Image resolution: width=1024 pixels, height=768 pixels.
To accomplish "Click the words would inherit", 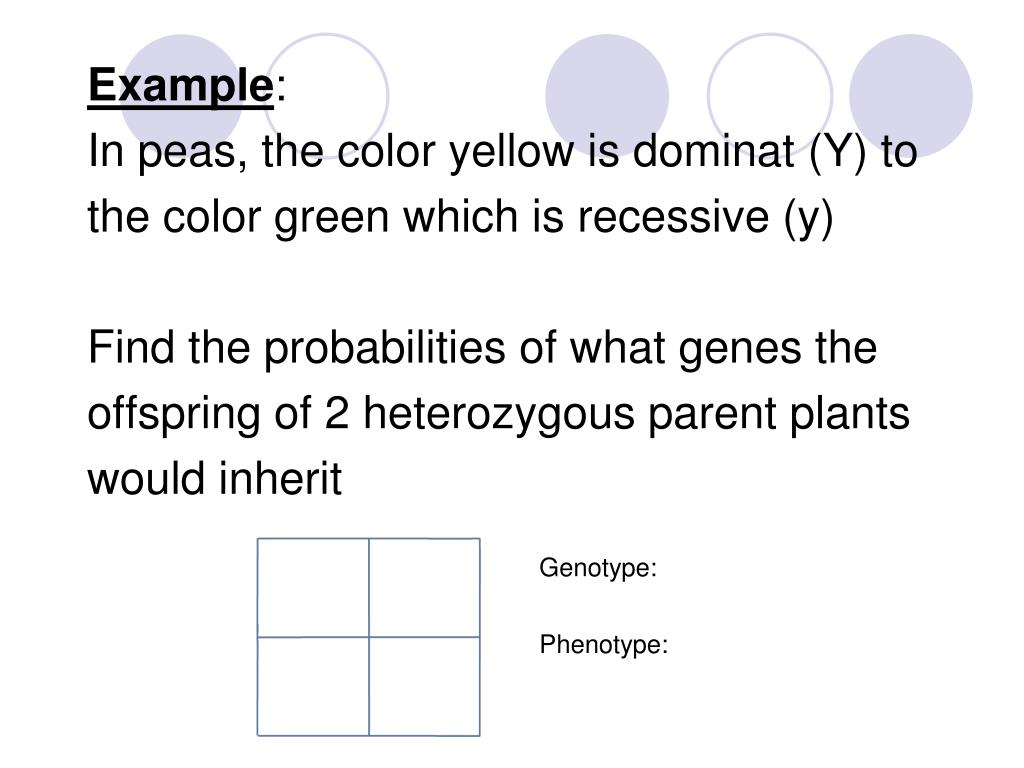I will point(215,478).
